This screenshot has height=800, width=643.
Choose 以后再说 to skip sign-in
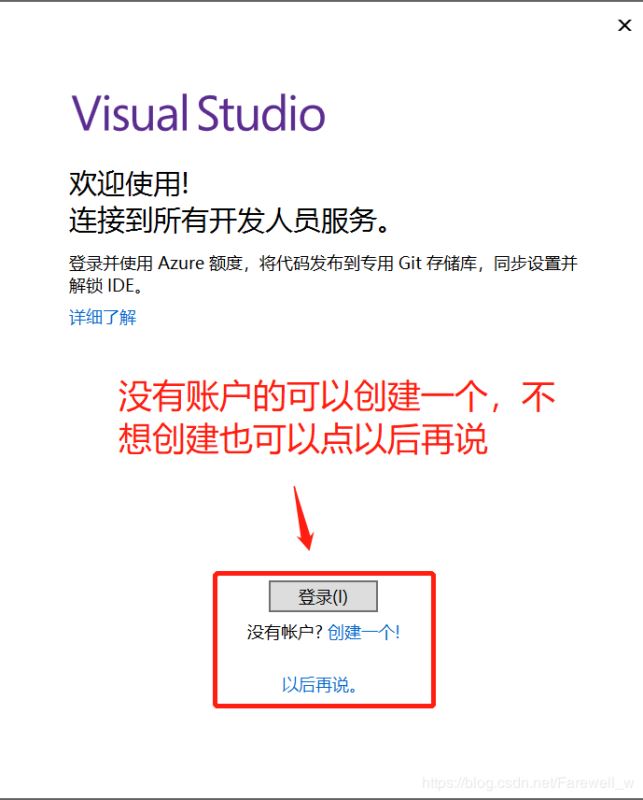click(319, 684)
